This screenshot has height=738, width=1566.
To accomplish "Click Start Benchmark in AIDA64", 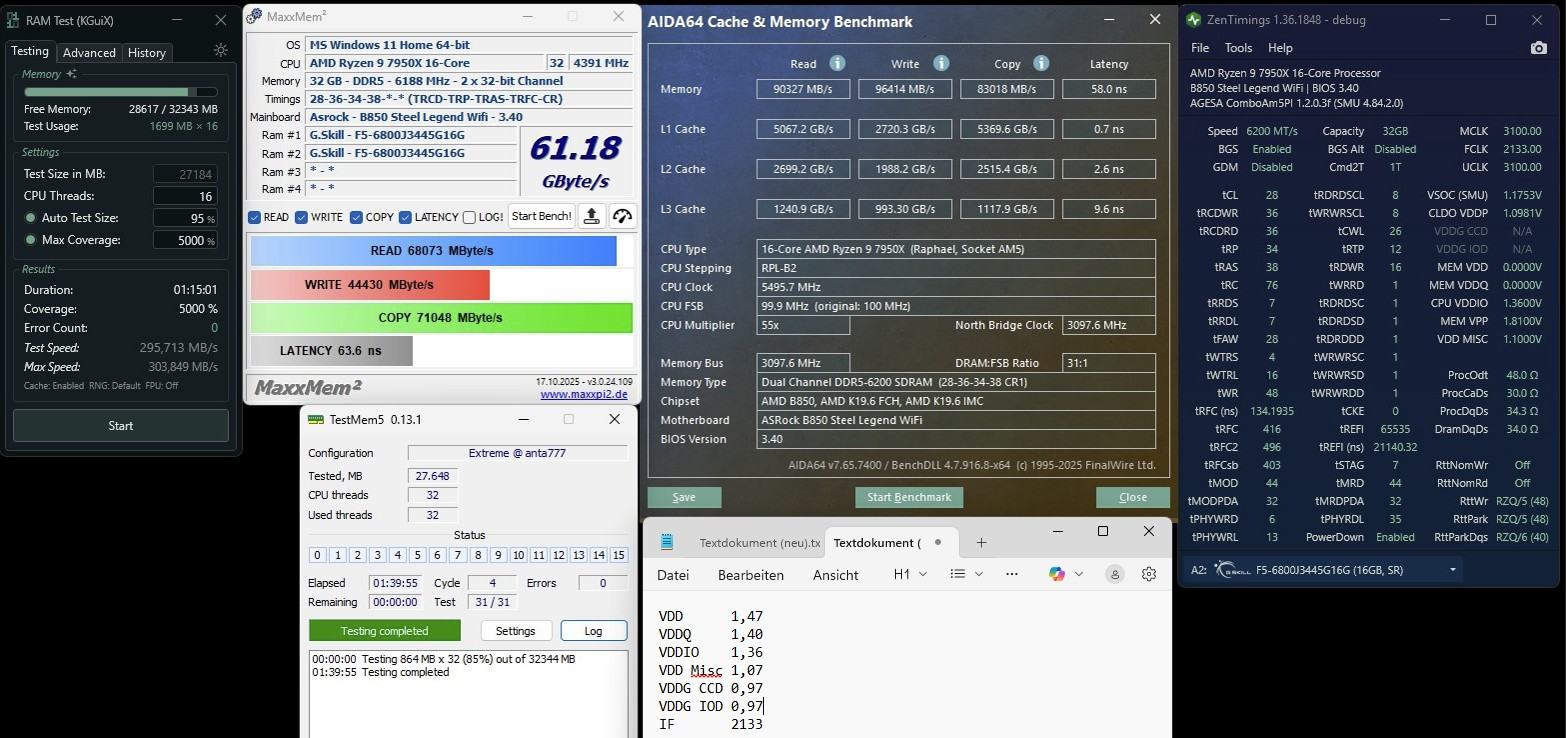I will pos(909,497).
